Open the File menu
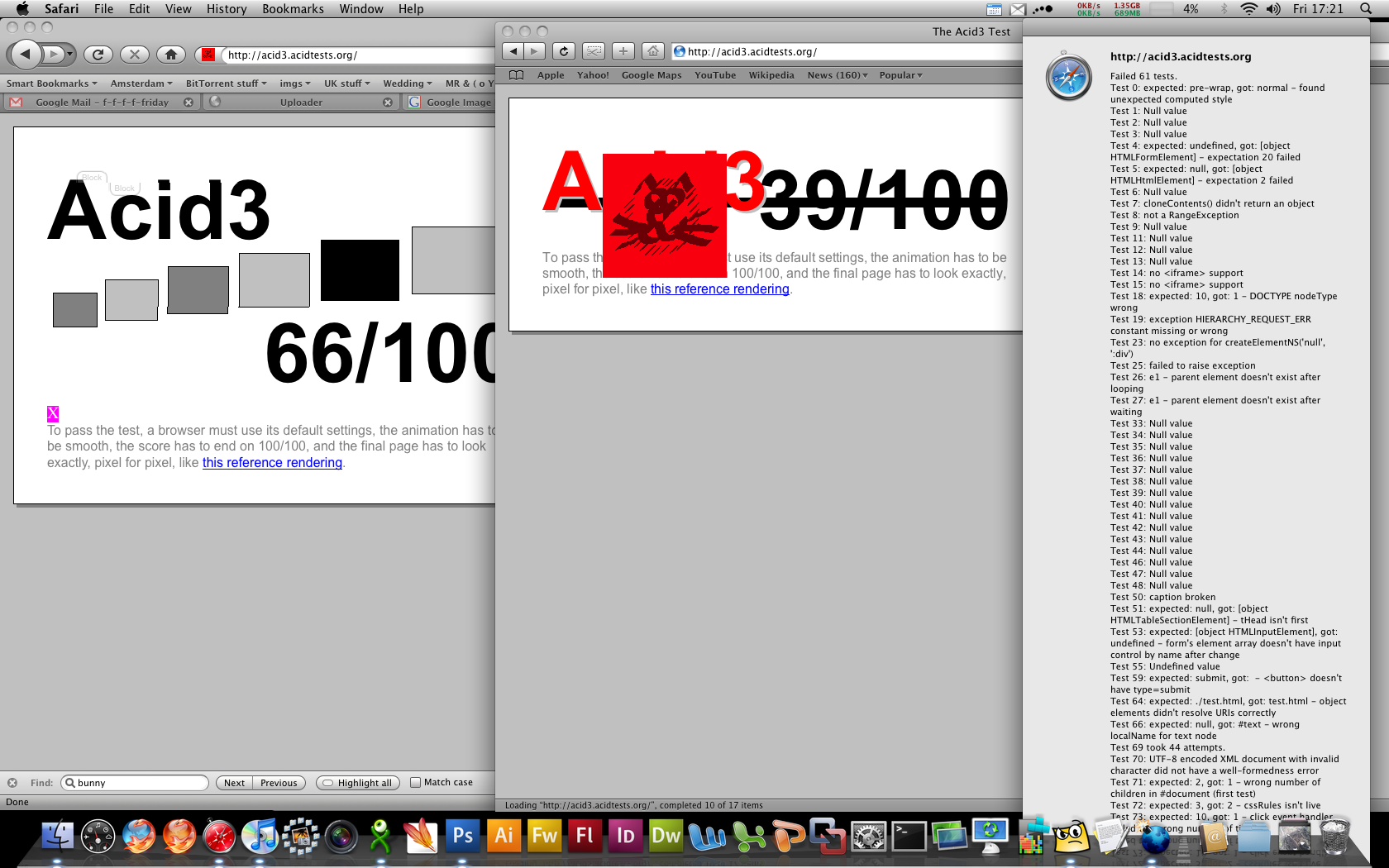The image size is (1389, 868). (103, 9)
